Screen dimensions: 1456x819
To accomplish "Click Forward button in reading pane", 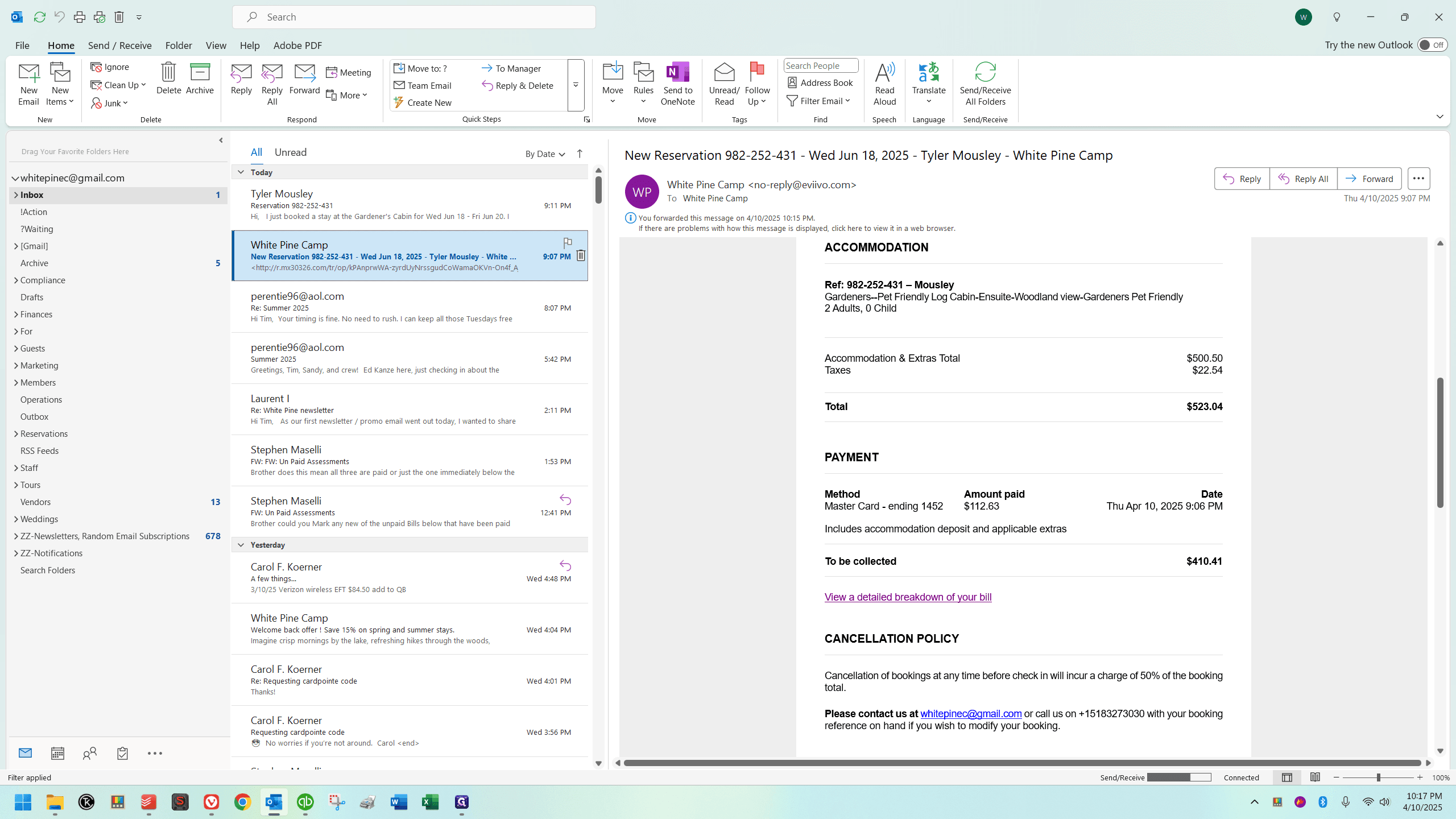I will click(x=1370, y=179).
